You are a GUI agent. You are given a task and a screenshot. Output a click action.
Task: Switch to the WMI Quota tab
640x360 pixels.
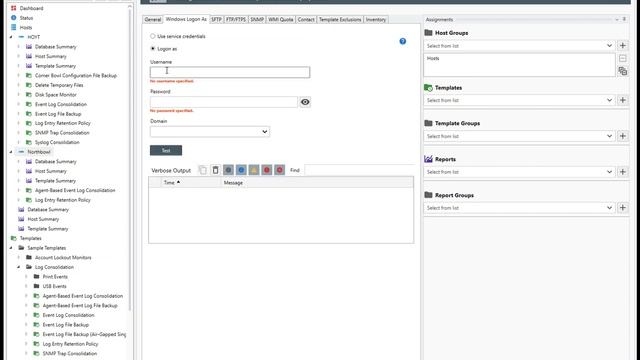tap(280, 20)
